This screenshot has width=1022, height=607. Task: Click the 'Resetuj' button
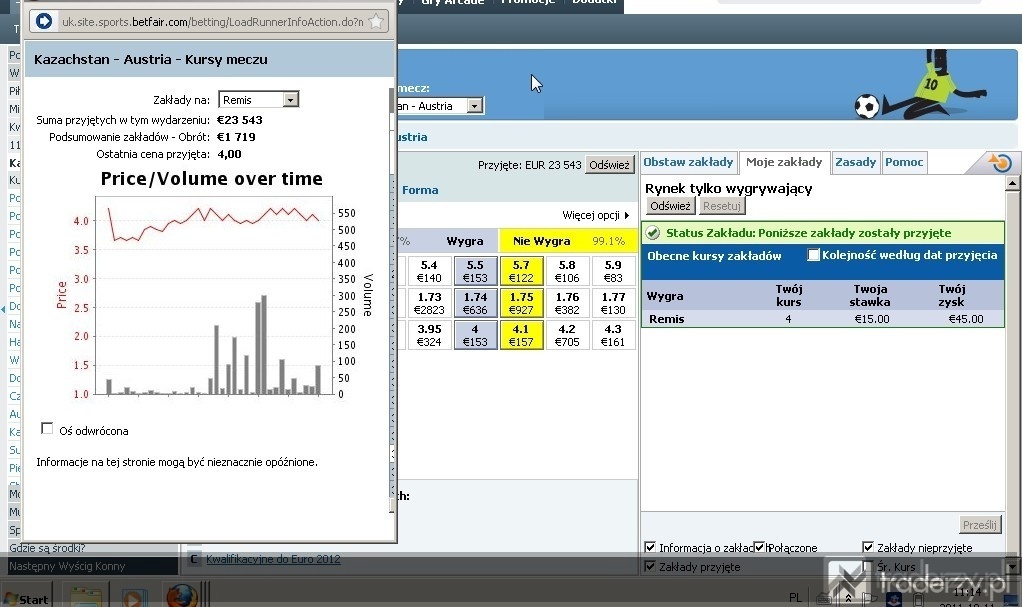[722, 206]
